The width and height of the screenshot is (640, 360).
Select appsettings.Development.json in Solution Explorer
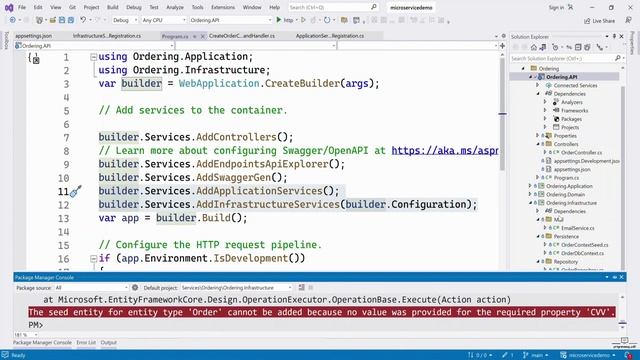[586, 161]
